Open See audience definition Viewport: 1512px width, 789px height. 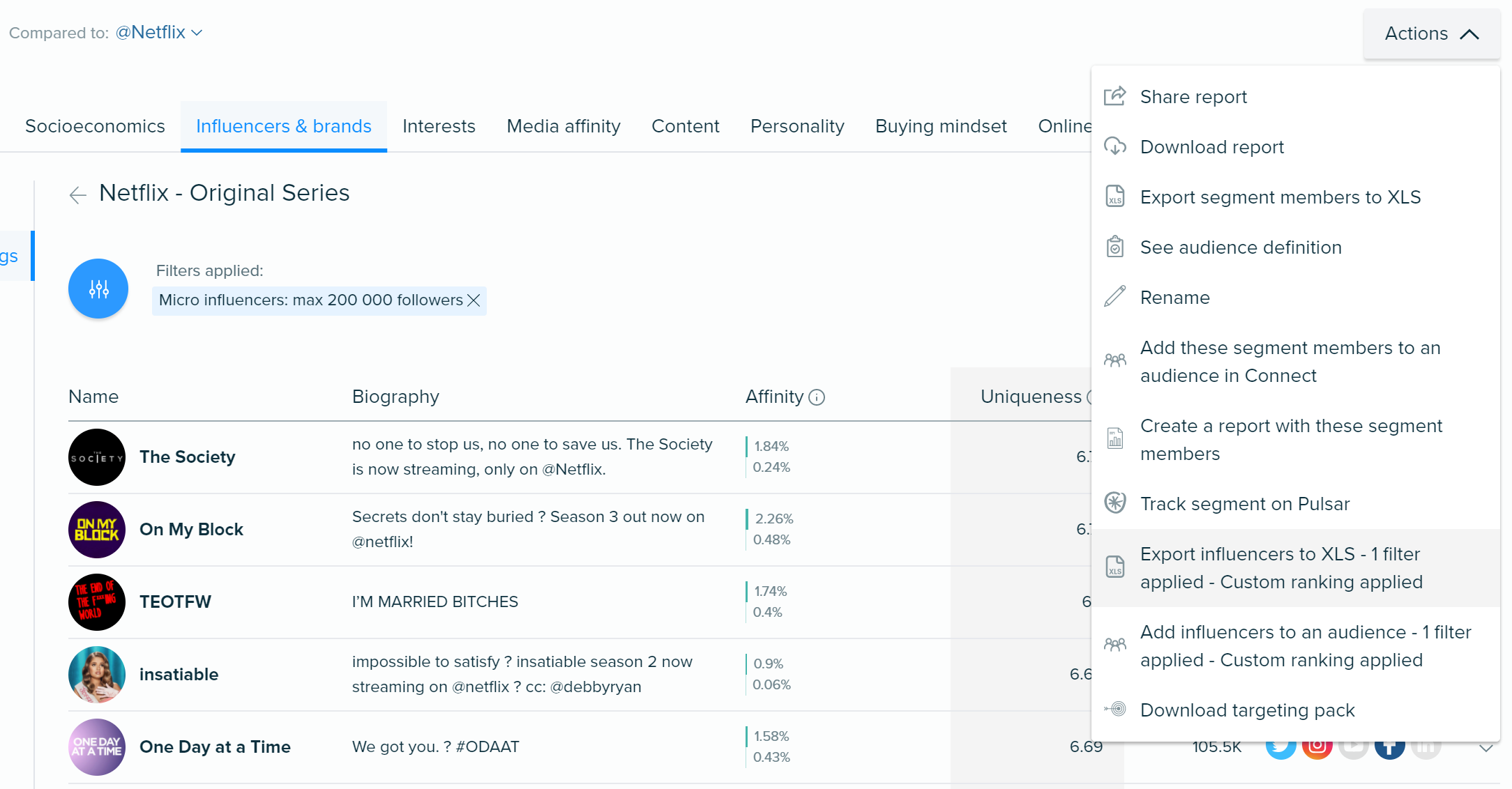click(x=1296, y=247)
